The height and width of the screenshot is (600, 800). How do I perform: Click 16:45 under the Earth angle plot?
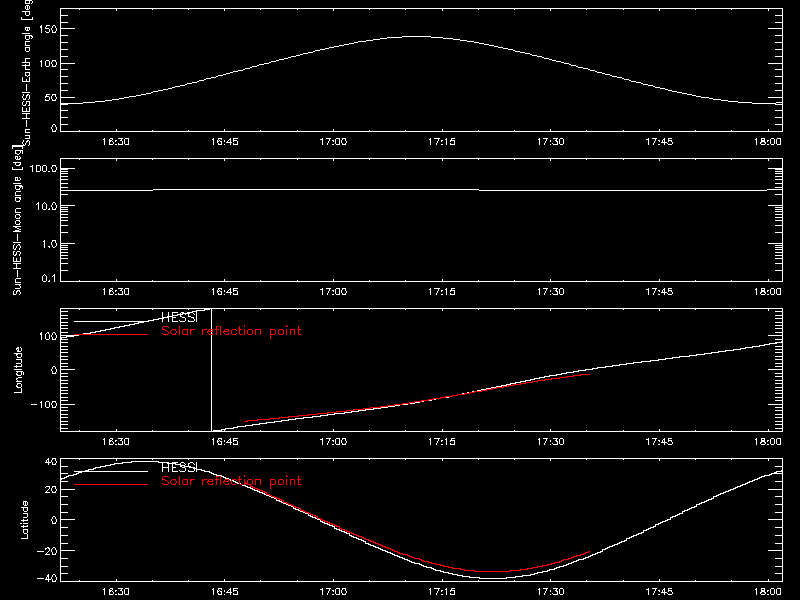pyautogui.click(x=224, y=142)
